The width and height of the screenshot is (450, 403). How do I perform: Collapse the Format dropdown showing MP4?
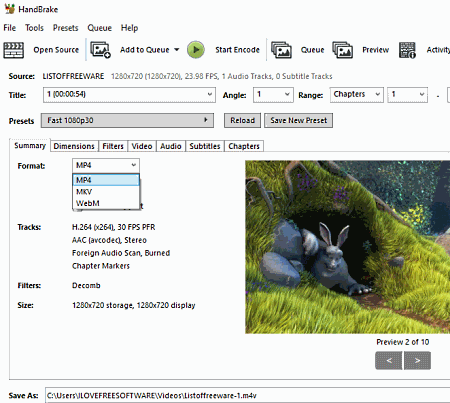(106, 165)
